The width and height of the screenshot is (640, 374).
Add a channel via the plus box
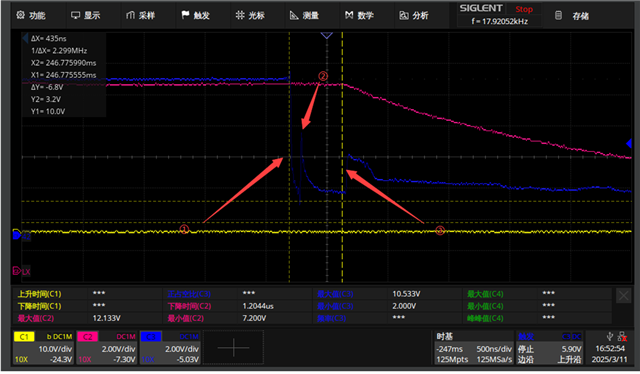(x=233, y=347)
